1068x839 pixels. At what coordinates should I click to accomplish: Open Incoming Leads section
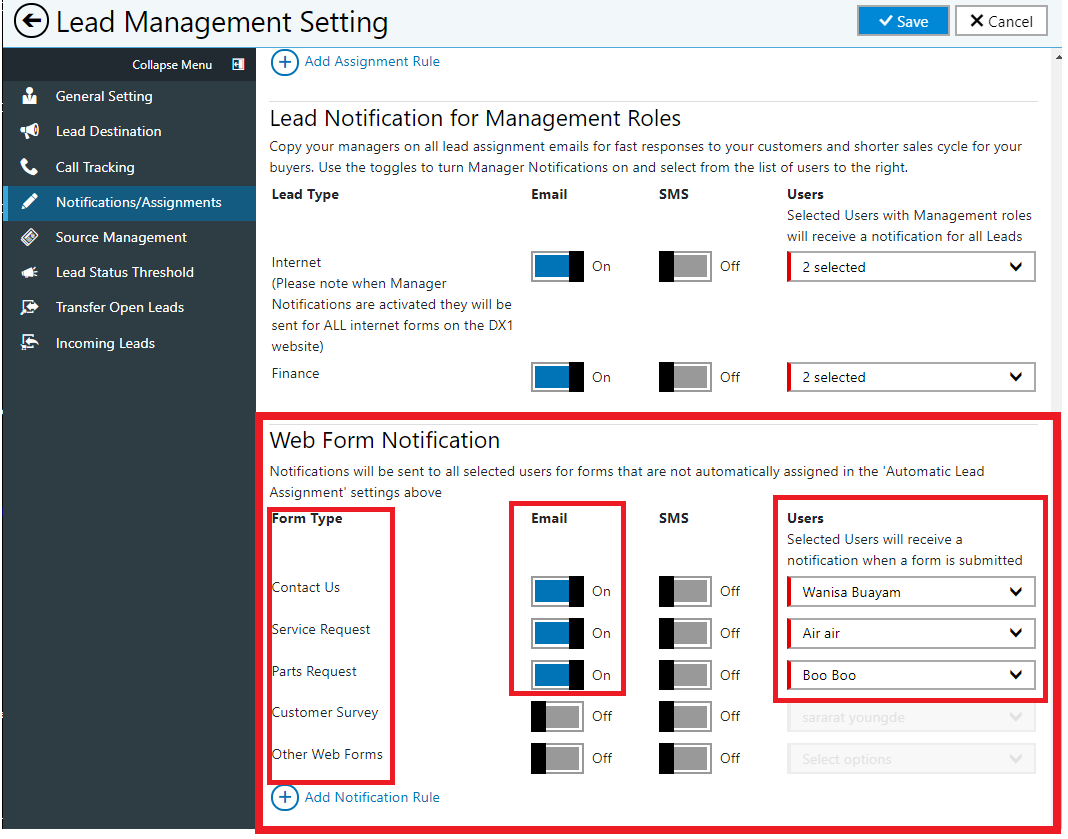(129, 343)
